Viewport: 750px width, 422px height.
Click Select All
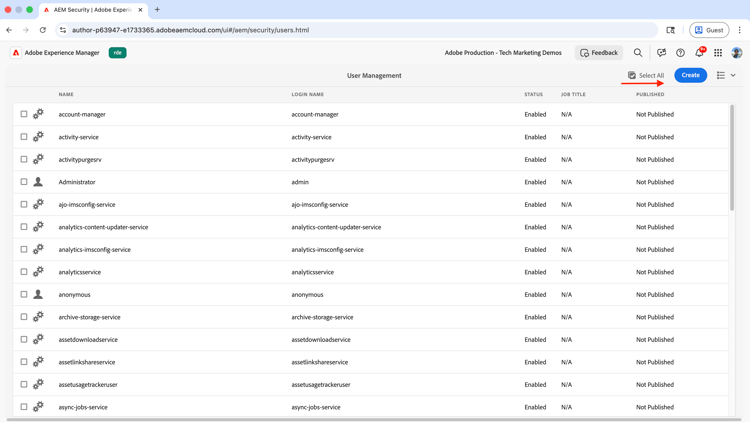coord(646,75)
